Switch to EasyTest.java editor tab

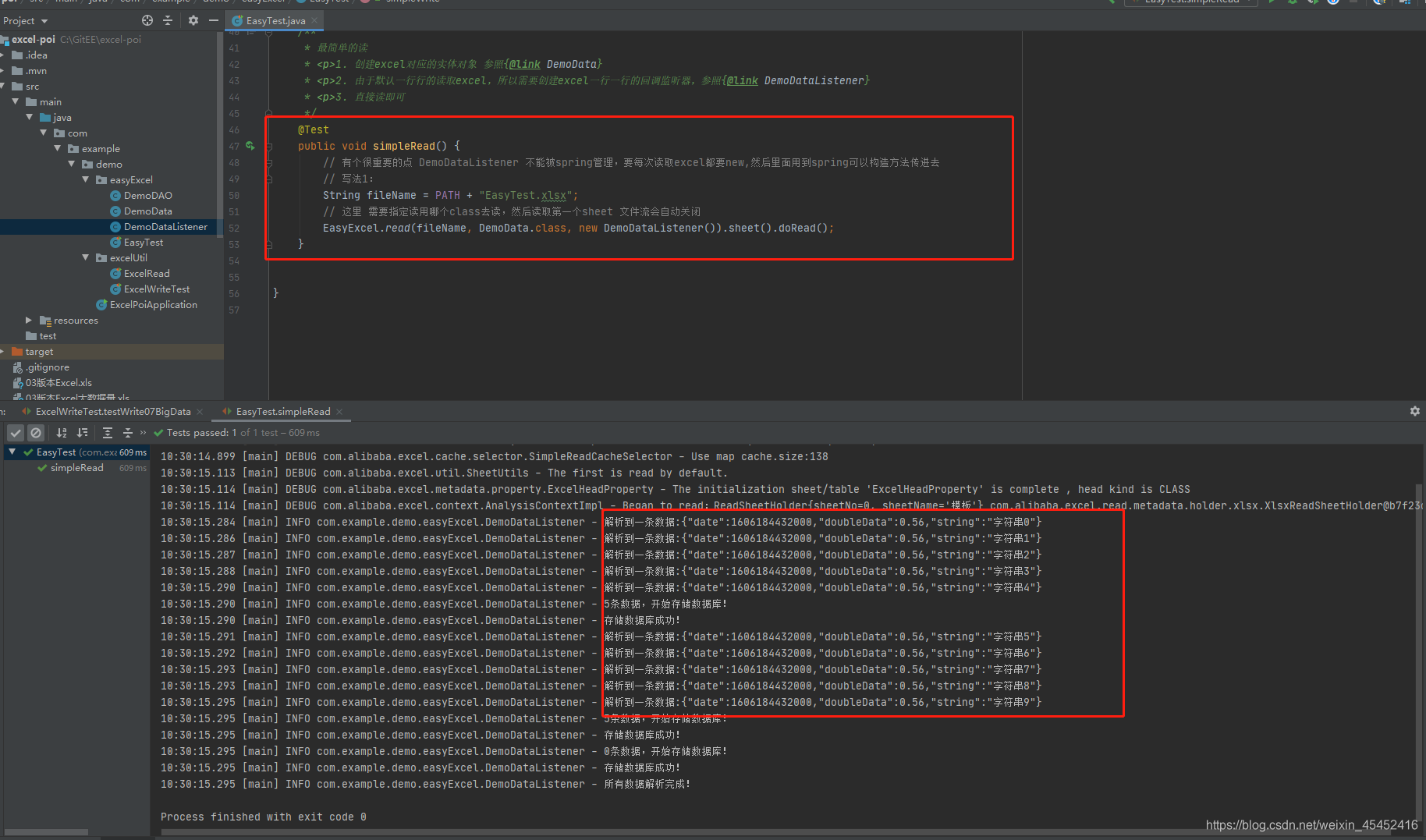pos(275,20)
